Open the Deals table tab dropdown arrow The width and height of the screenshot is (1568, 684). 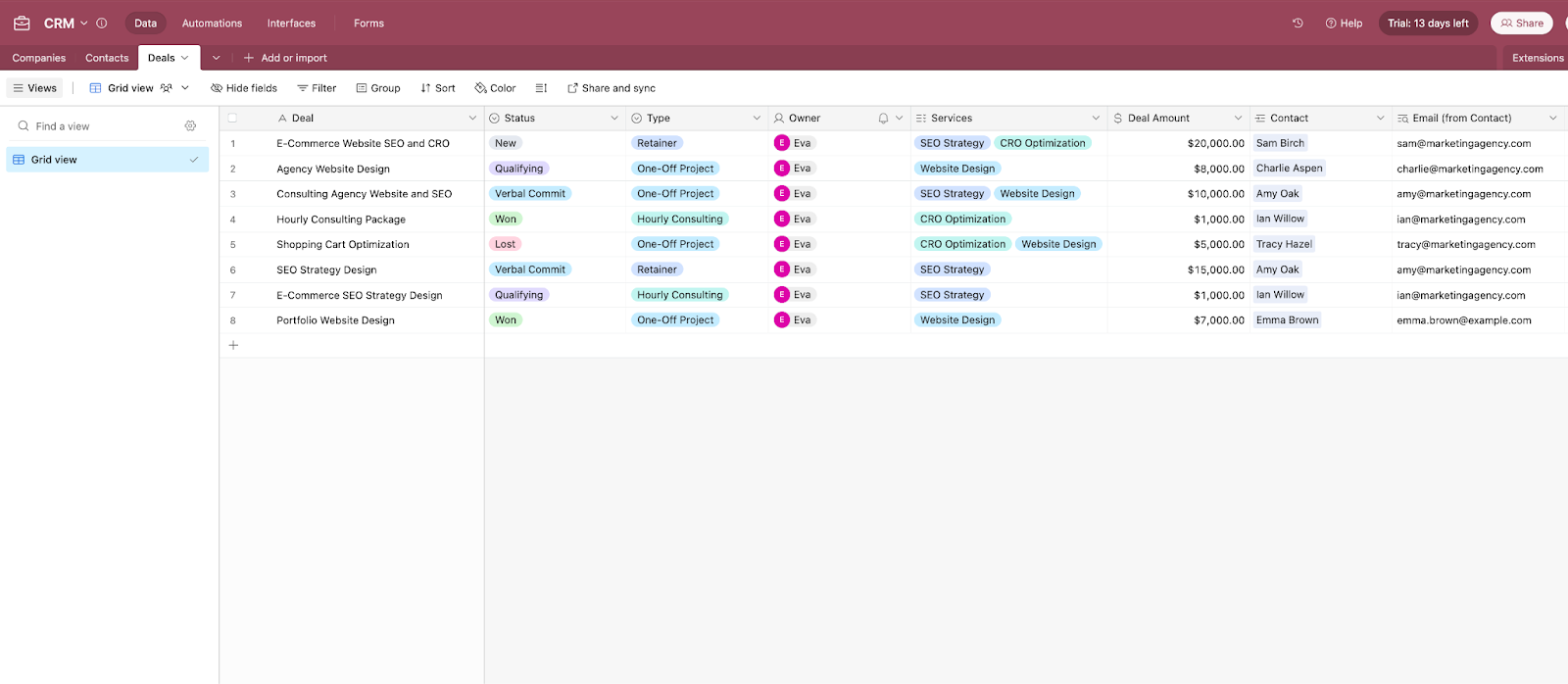coord(184,58)
